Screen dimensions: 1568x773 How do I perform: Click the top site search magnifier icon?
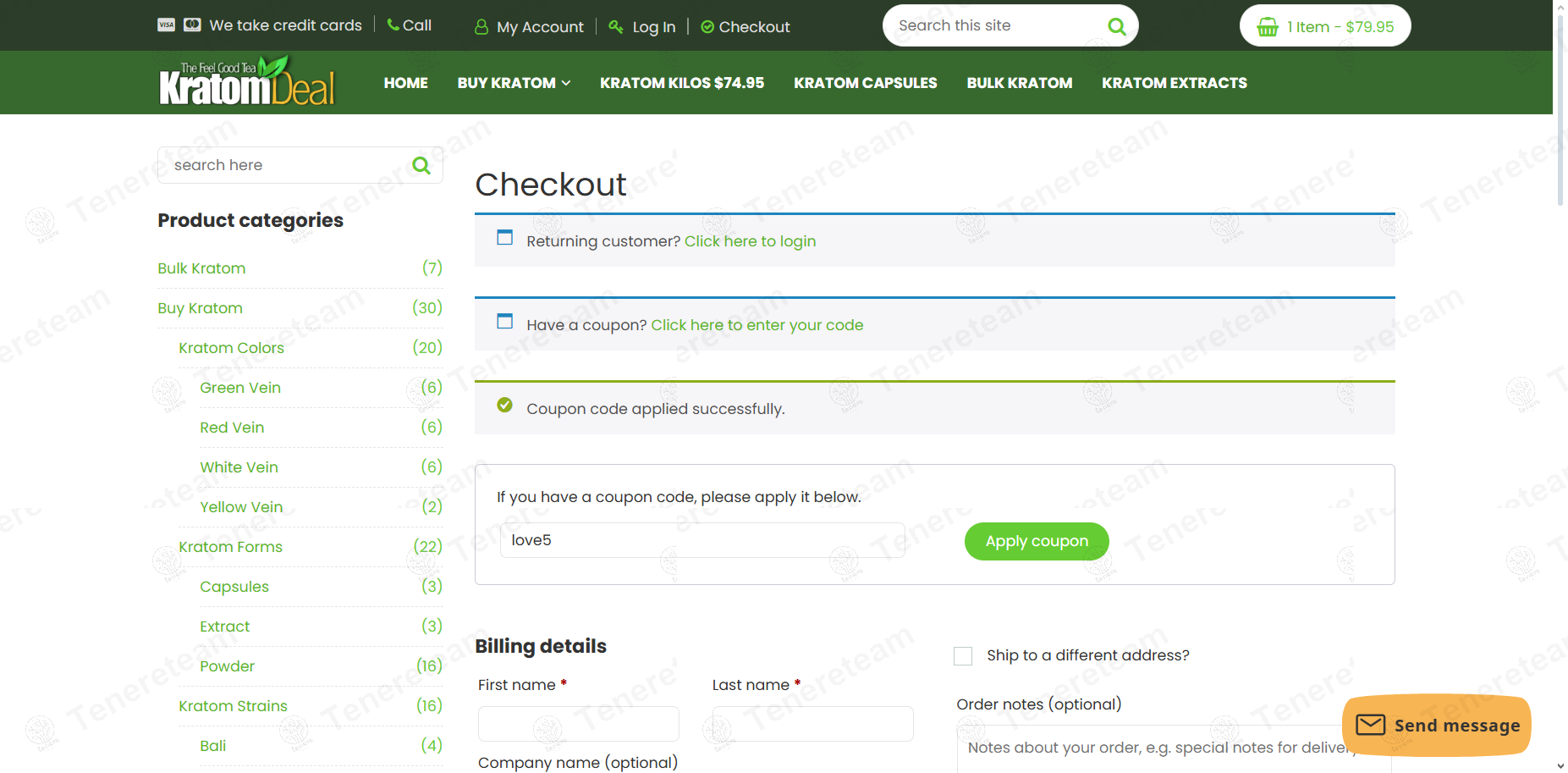[1116, 26]
